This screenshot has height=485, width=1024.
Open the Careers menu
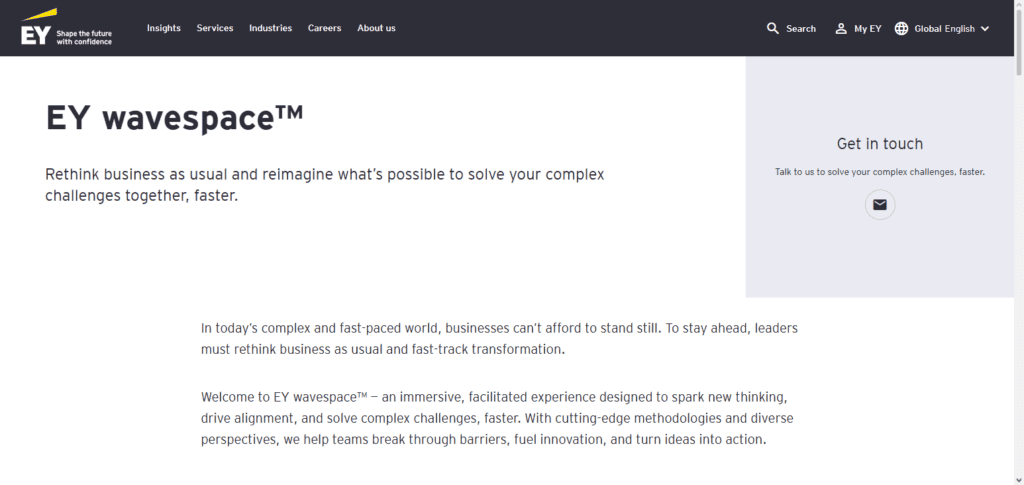pyautogui.click(x=325, y=28)
